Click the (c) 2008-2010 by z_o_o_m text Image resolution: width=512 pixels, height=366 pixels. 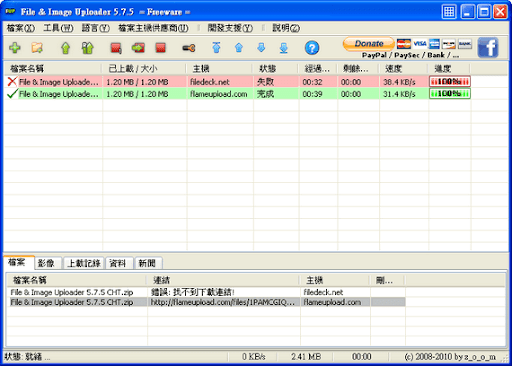(450, 357)
